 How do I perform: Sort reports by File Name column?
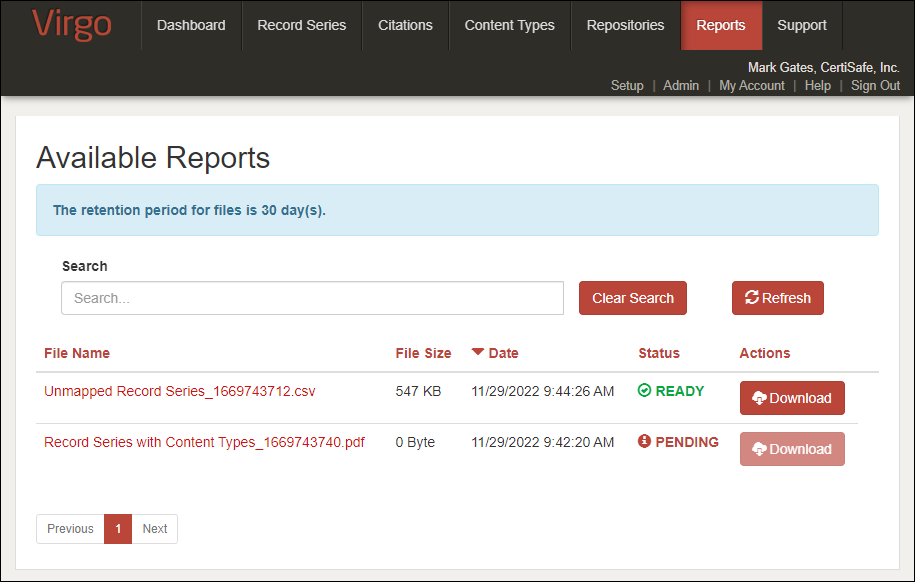(77, 353)
